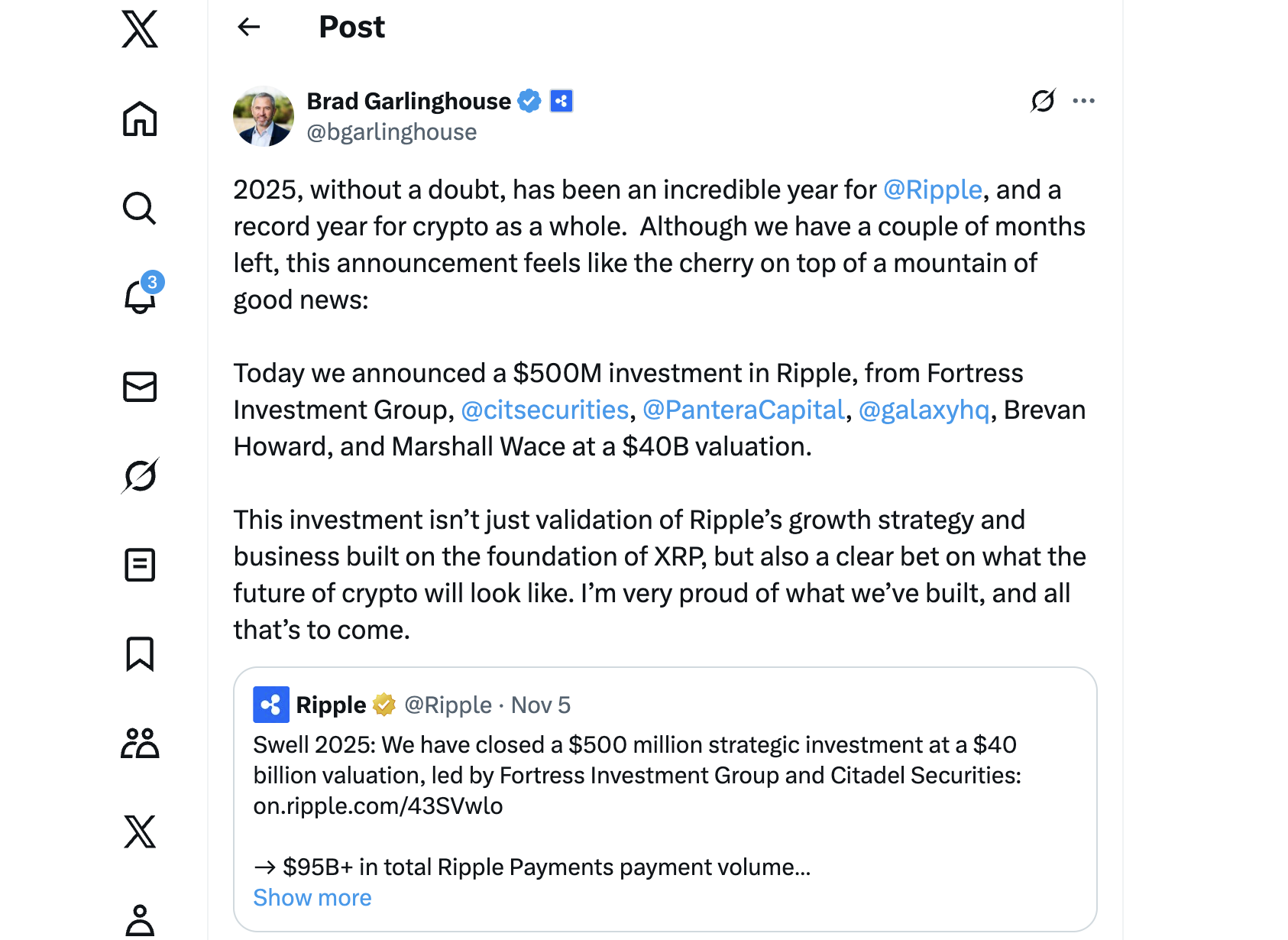This screenshot has height=940, width=1288.
Task: Open the Home feed icon
Action: click(139, 119)
